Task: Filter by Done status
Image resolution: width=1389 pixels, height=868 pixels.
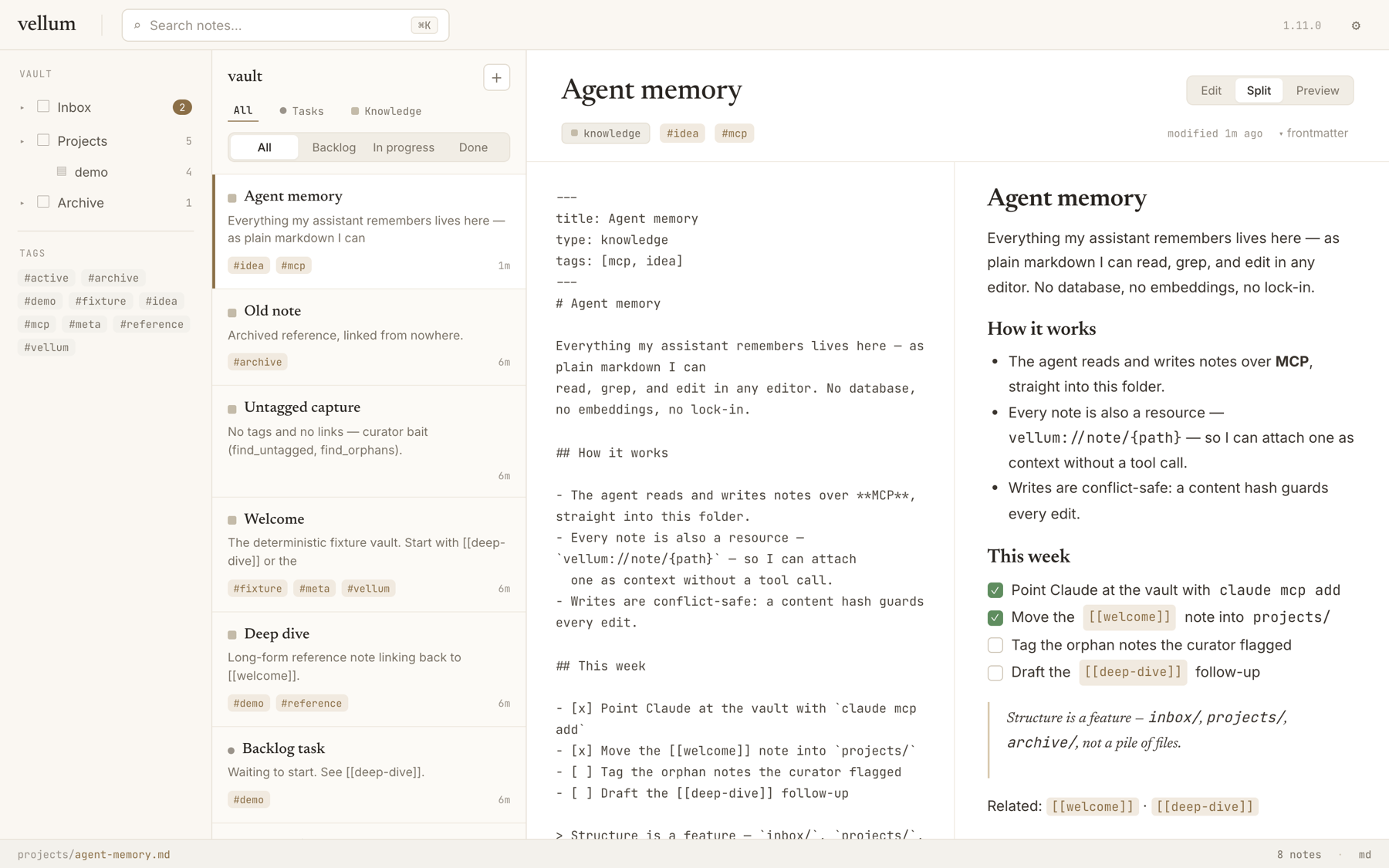Action: click(x=473, y=147)
